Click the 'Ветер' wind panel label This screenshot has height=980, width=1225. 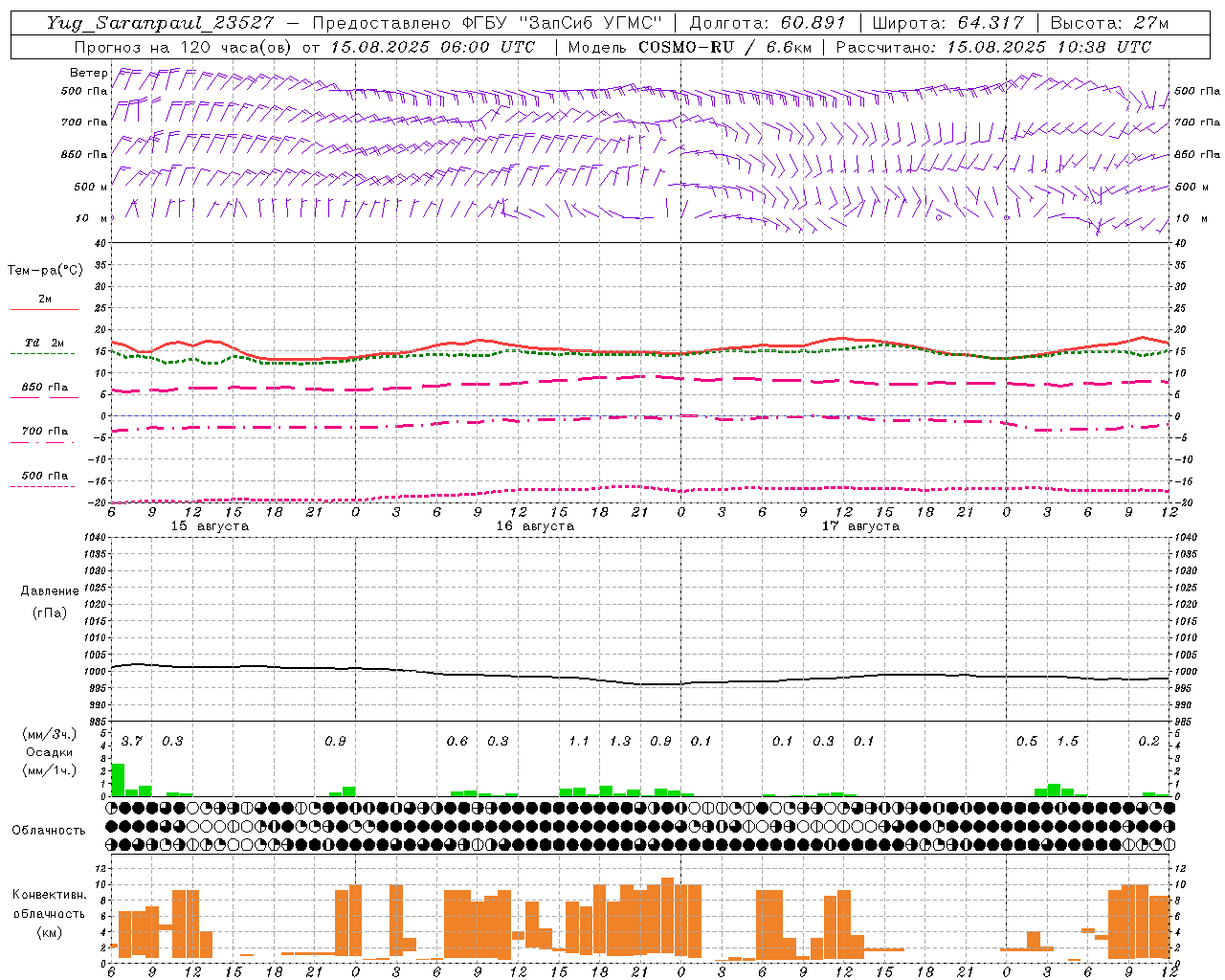88,73
